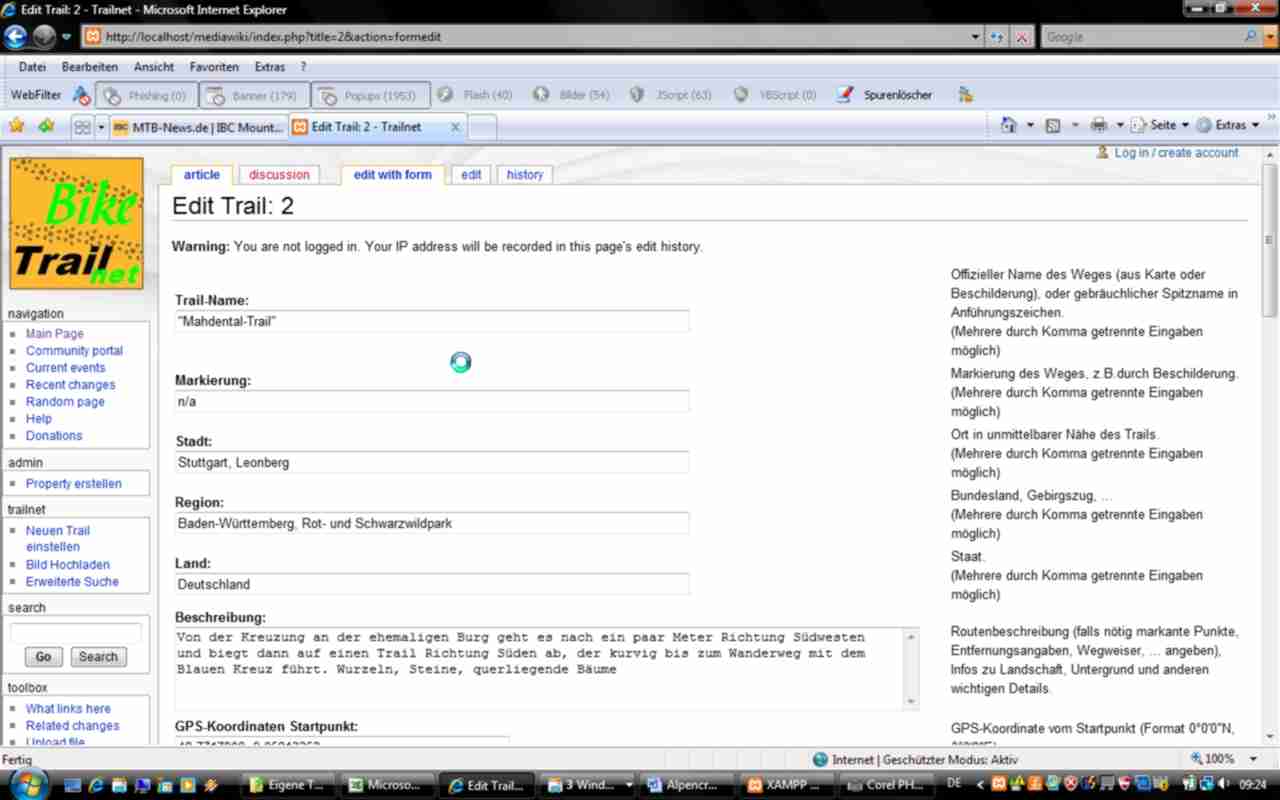Open the Favorites Center star icon
The image size is (1280, 800).
pos(16,126)
